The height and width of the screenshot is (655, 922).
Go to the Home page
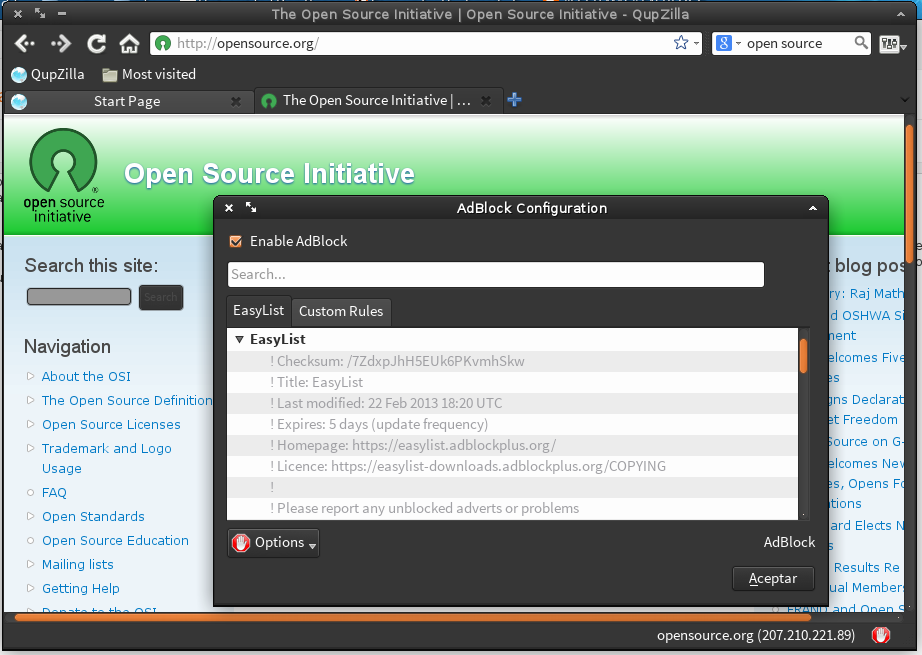pos(129,43)
